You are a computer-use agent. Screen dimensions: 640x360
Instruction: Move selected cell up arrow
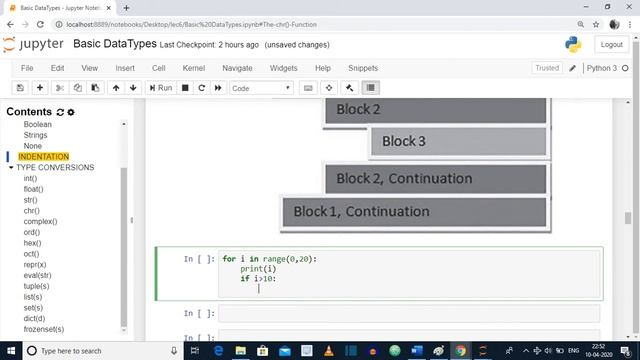click(116, 88)
